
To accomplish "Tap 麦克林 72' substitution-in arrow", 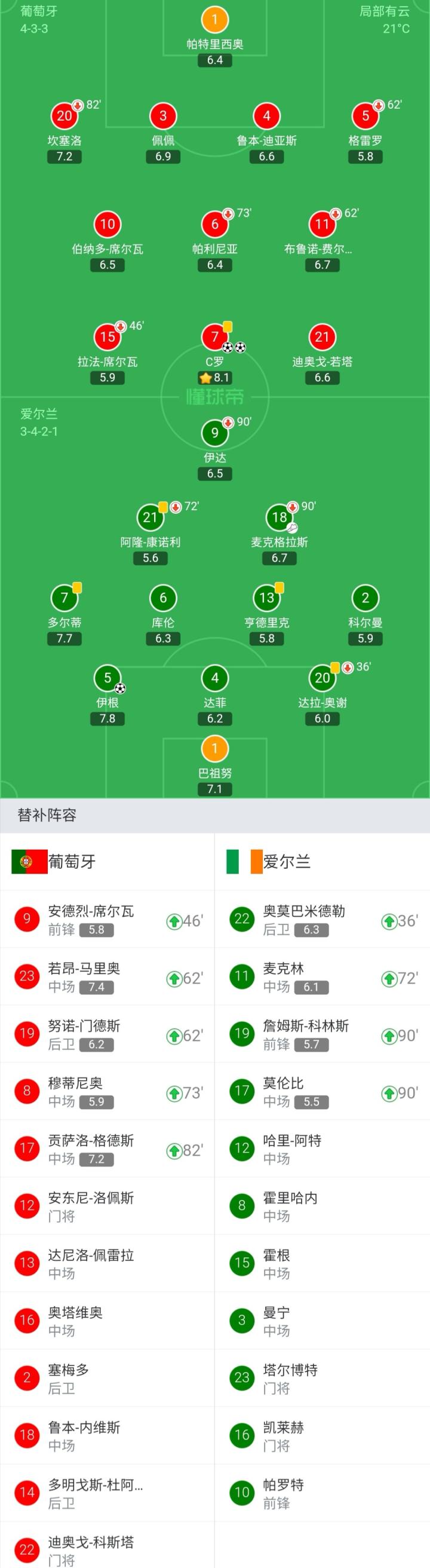I will click(389, 978).
